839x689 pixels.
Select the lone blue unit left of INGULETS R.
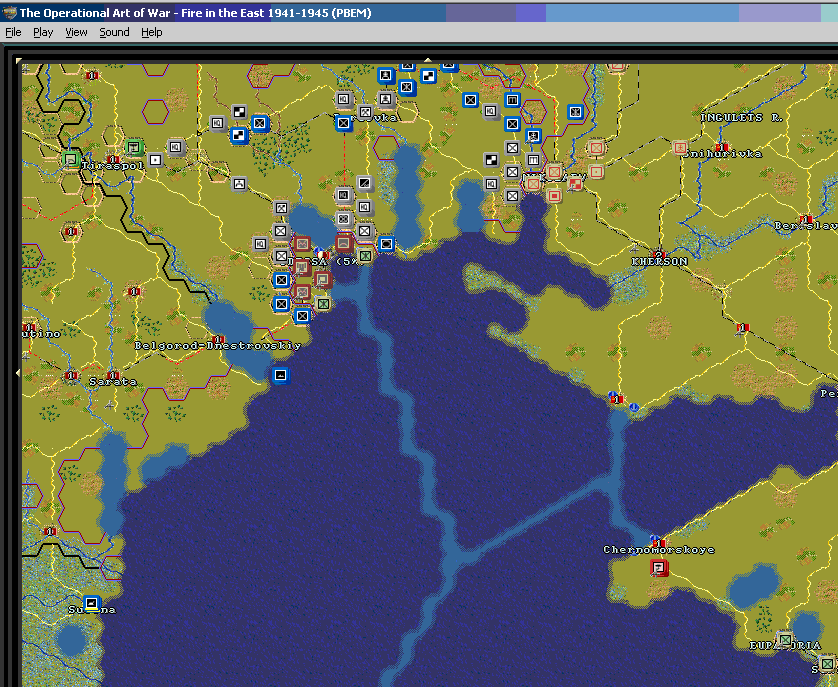pyautogui.click(x=575, y=112)
